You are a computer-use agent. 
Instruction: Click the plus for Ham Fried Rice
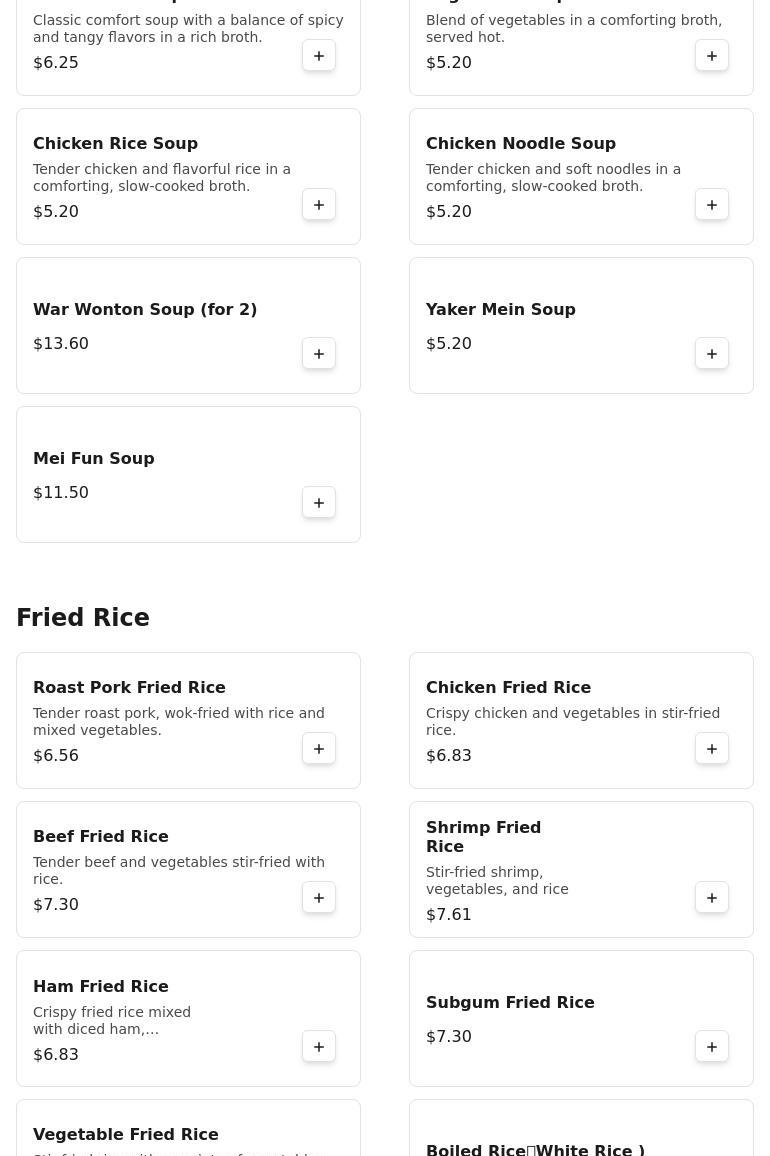tap(319, 1047)
